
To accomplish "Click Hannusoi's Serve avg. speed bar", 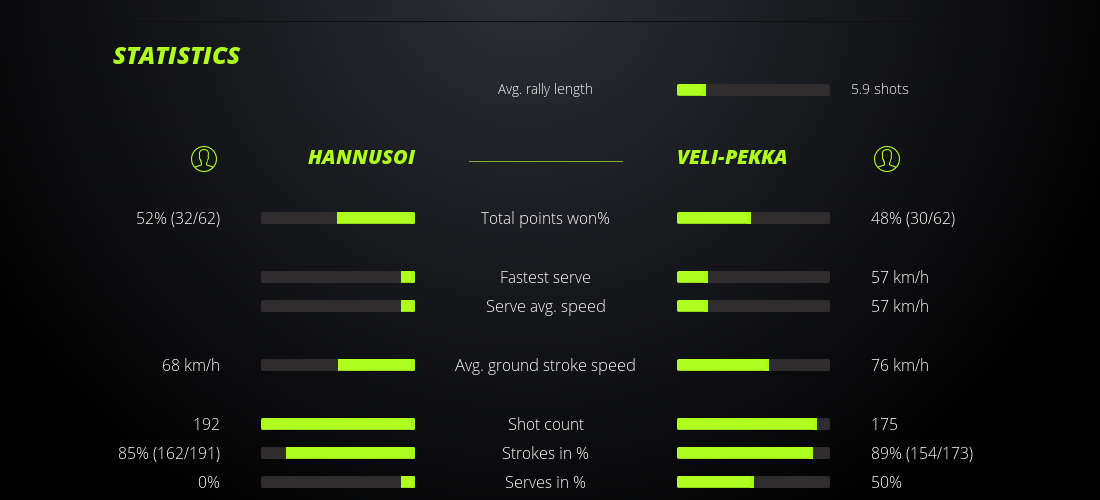I will 338,306.
